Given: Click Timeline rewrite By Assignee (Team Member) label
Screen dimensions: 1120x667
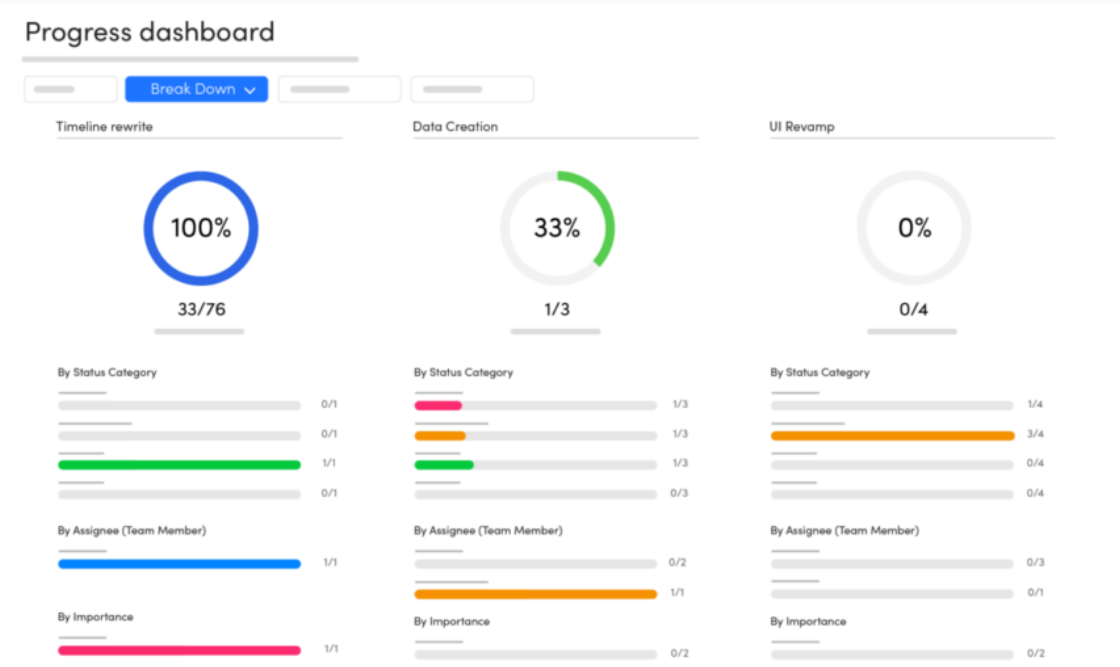Looking at the screenshot, I should pos(132,531).
